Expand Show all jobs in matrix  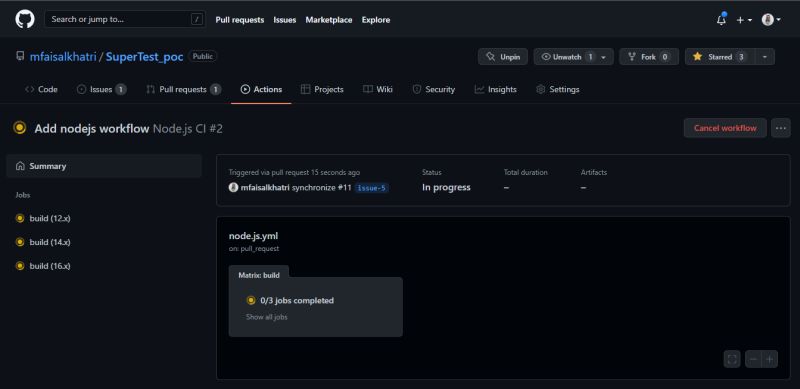pos(266,317)
